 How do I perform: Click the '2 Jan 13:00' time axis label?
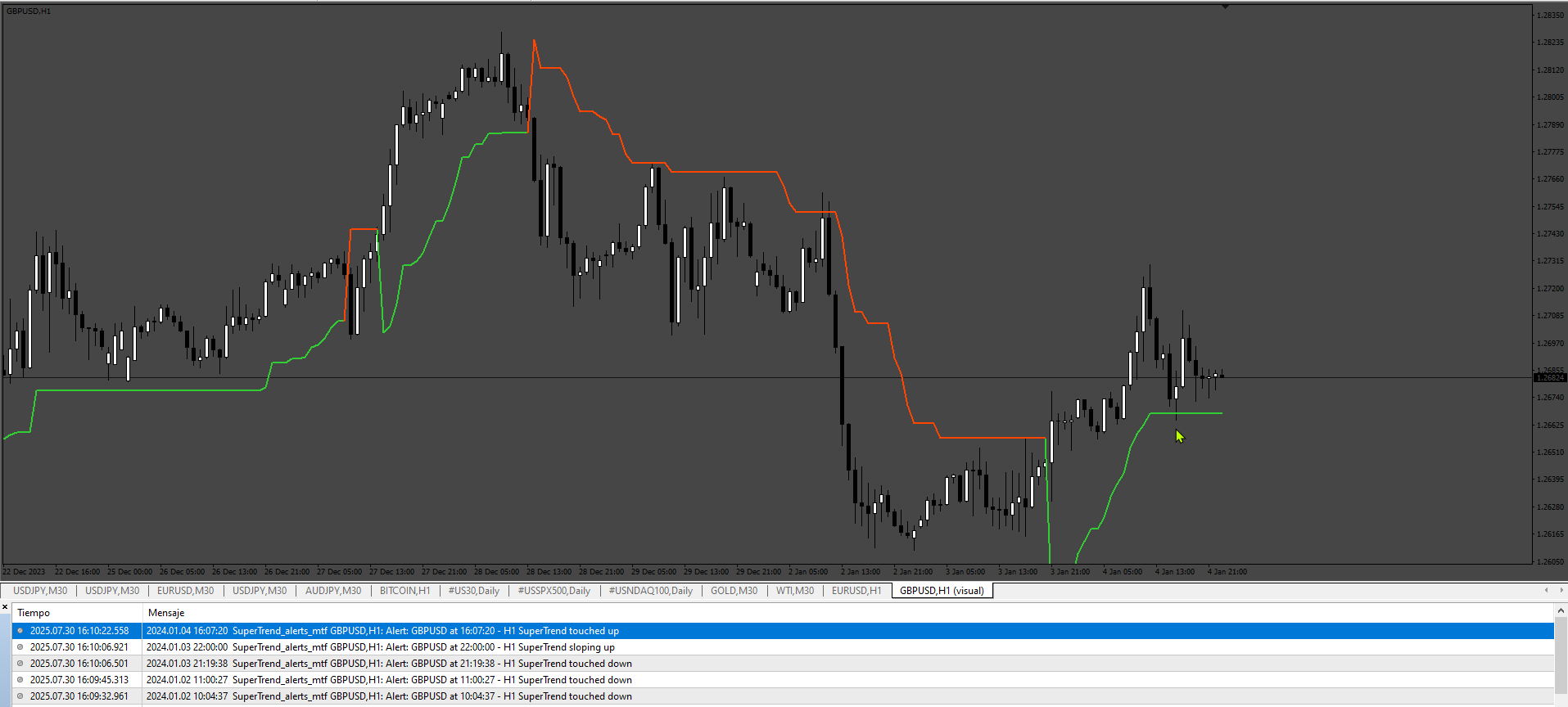tap(861, 572)
